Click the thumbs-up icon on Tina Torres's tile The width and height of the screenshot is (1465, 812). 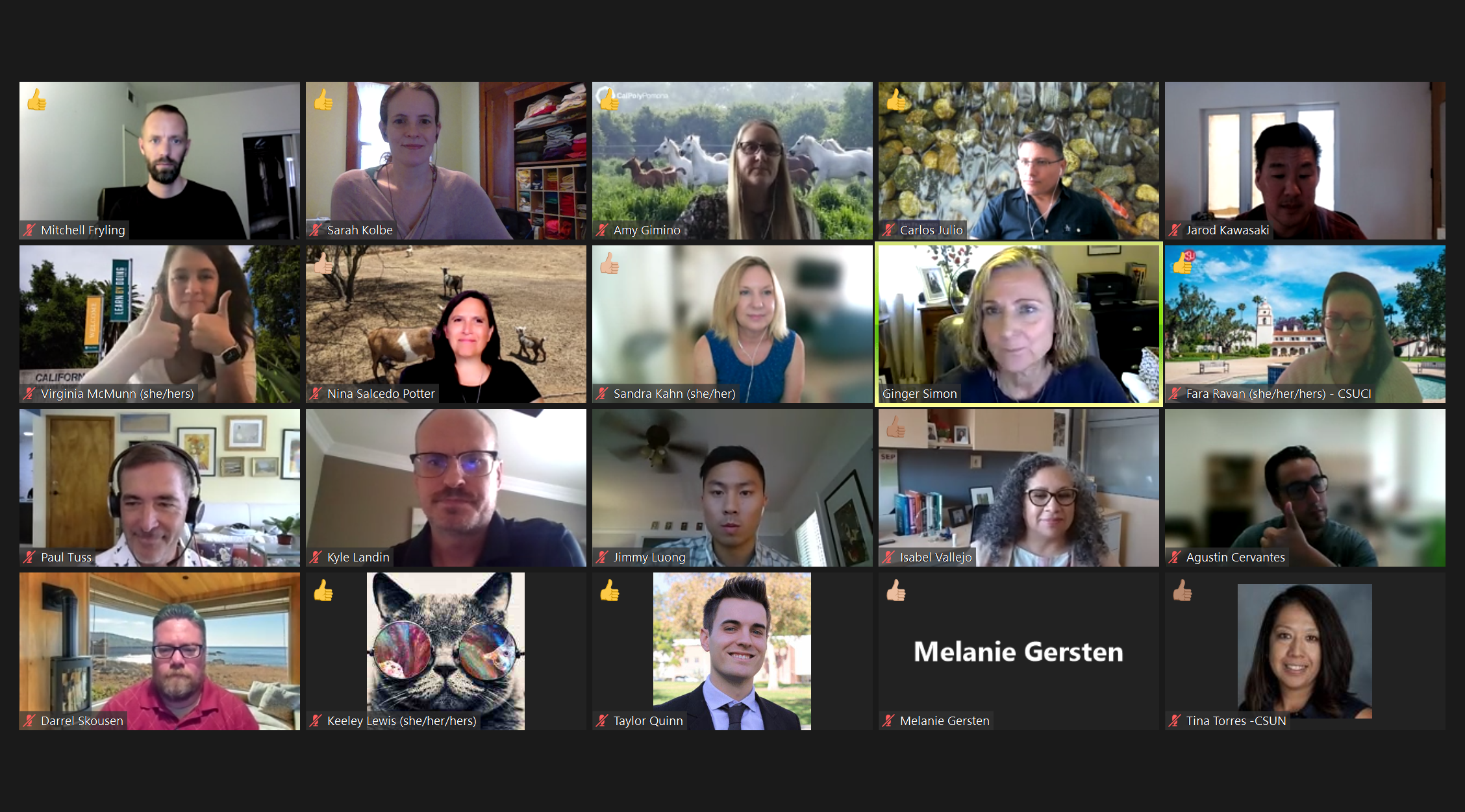(x=1183, y=591)
